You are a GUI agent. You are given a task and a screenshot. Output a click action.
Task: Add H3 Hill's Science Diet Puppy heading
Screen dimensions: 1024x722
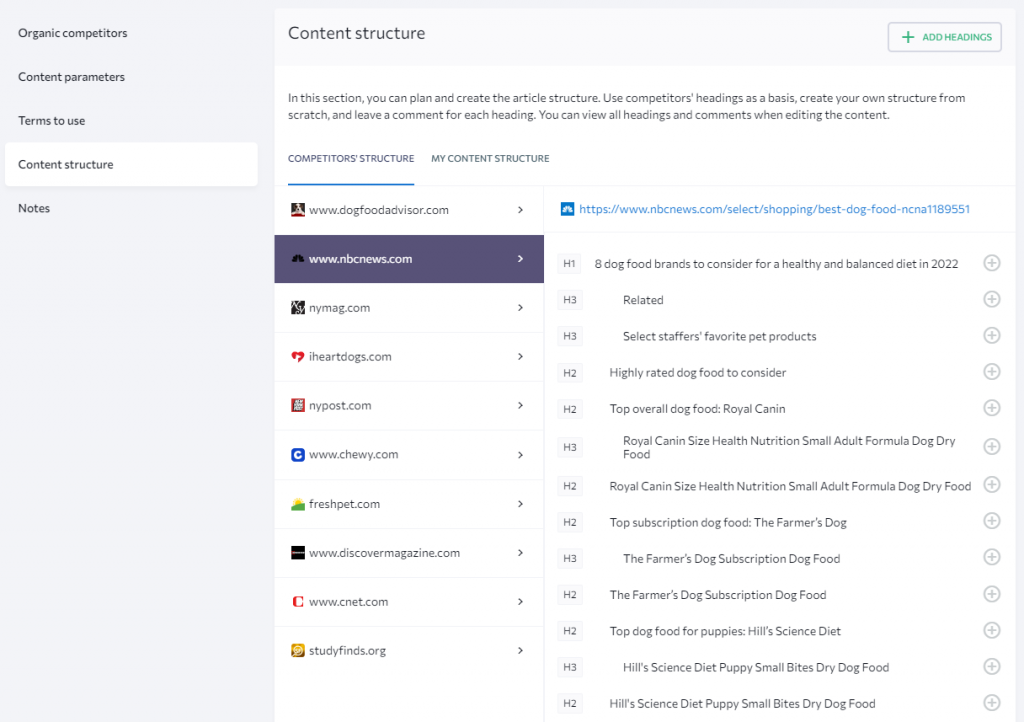click(991, 667)
